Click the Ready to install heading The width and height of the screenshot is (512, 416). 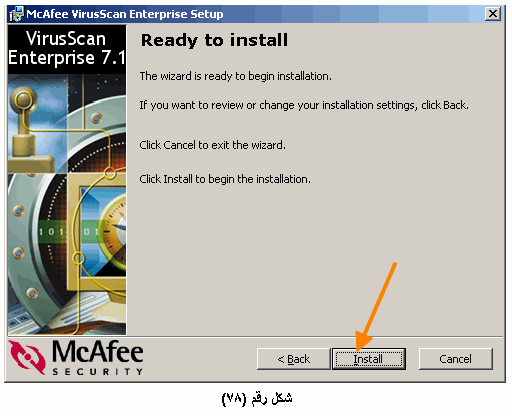click(214, 41)
